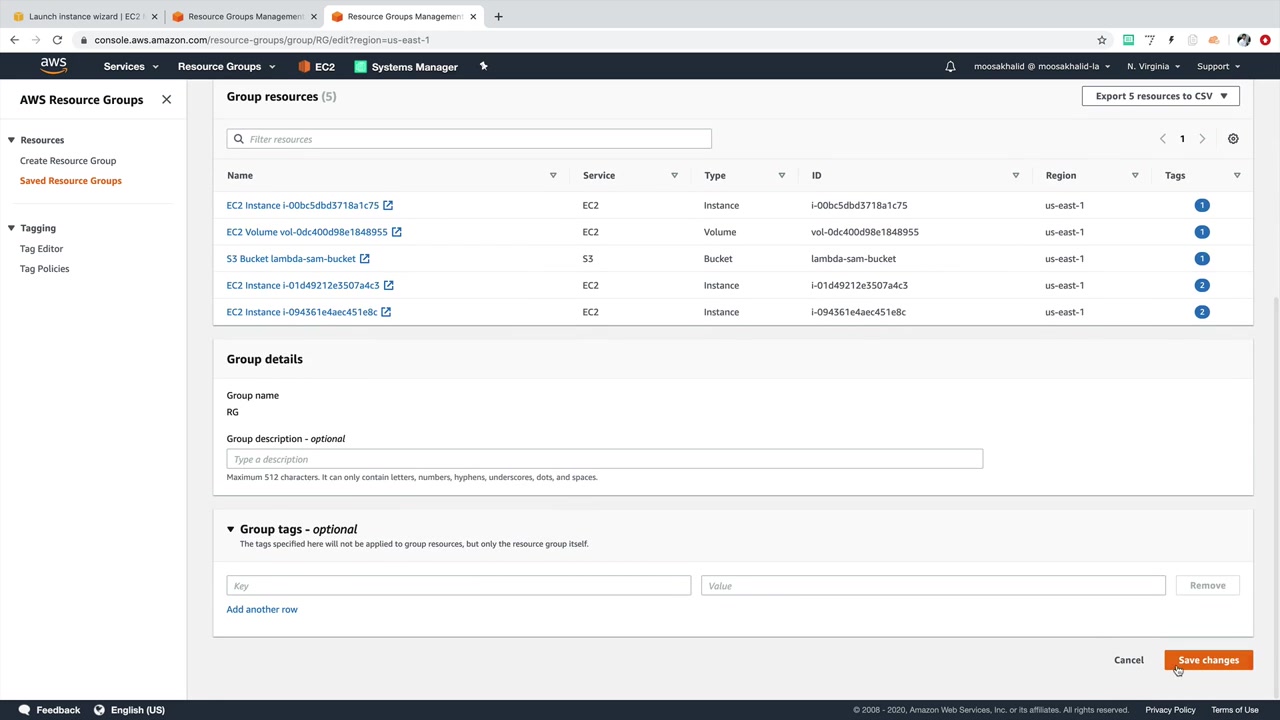
Task: Open Create Resource Group link
Action: click(68, 160)
